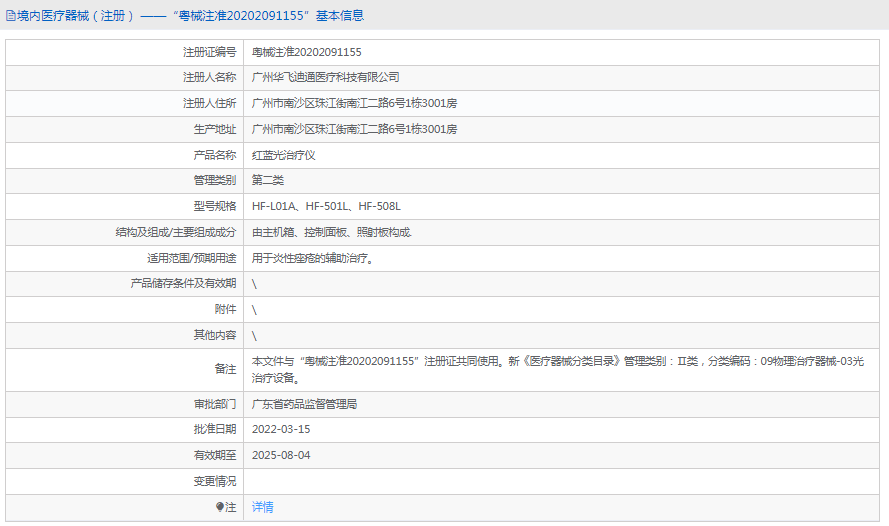Select the registrant name 广州华飞迪通医疗科技有限公司

[x=325, y=77]
